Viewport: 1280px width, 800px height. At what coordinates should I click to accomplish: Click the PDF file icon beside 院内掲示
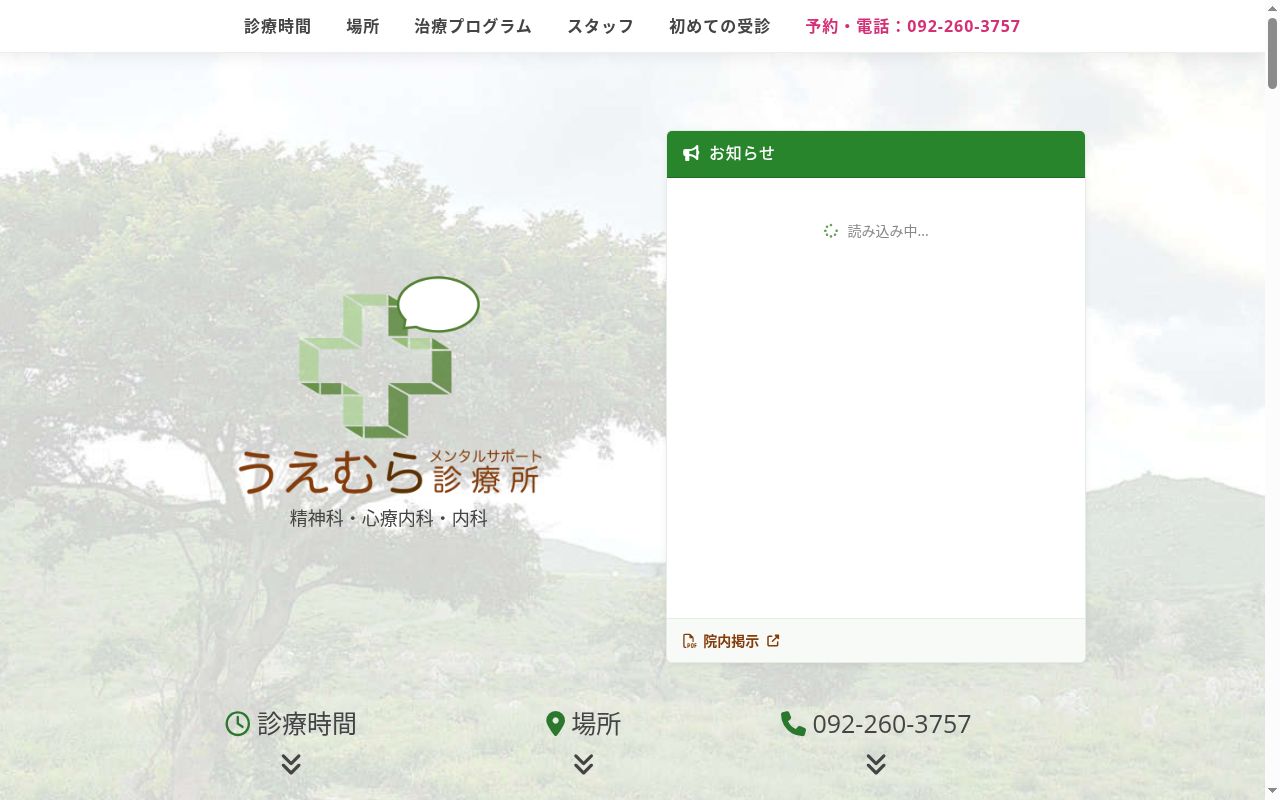click(x=690, y=641)
